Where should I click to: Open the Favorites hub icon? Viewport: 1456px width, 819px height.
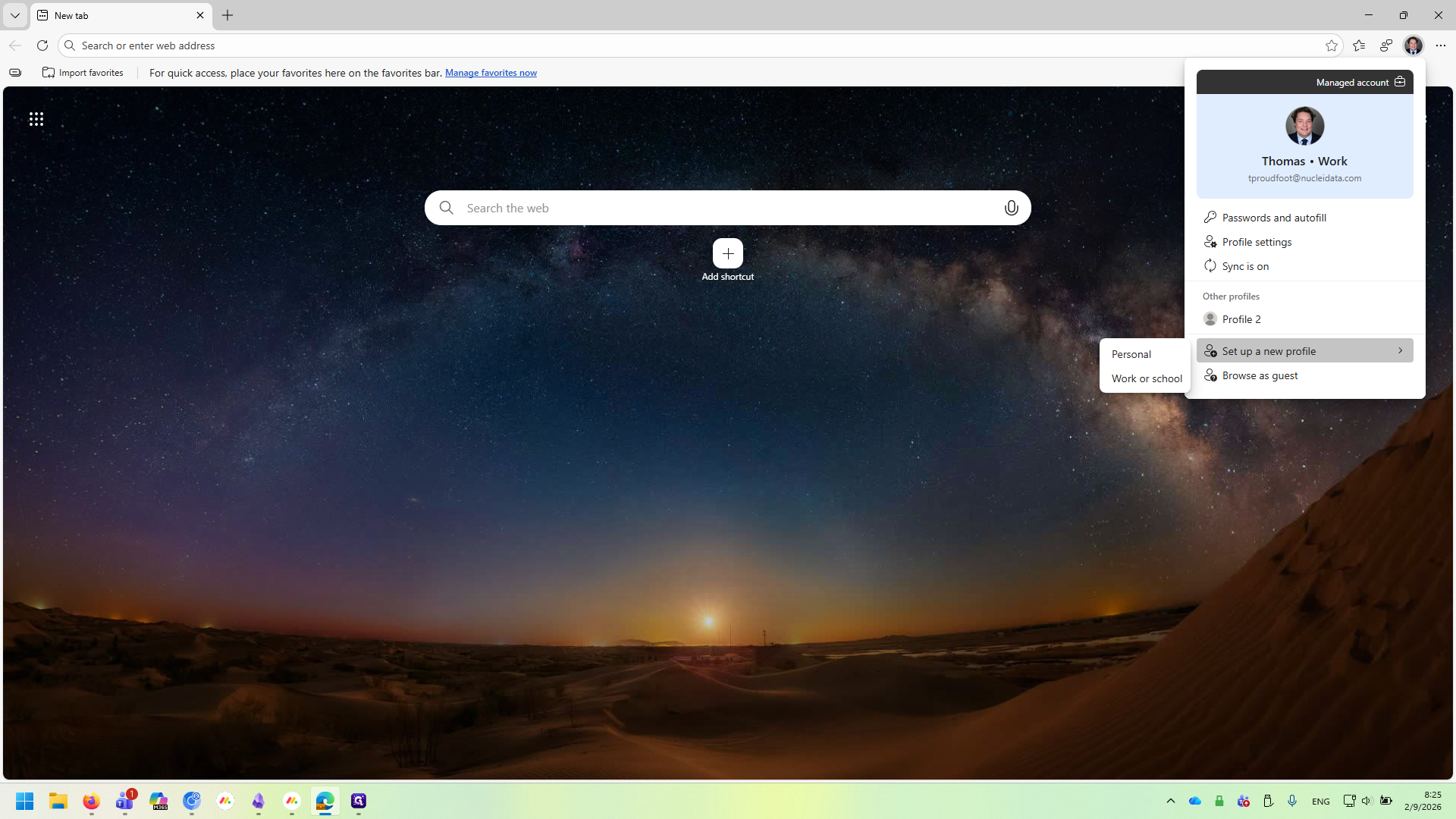pos(1359,45)
